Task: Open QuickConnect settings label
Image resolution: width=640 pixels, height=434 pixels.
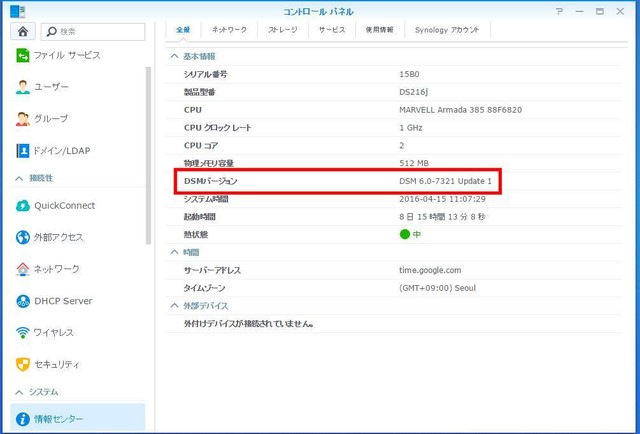Action: (x=64, y=205)
